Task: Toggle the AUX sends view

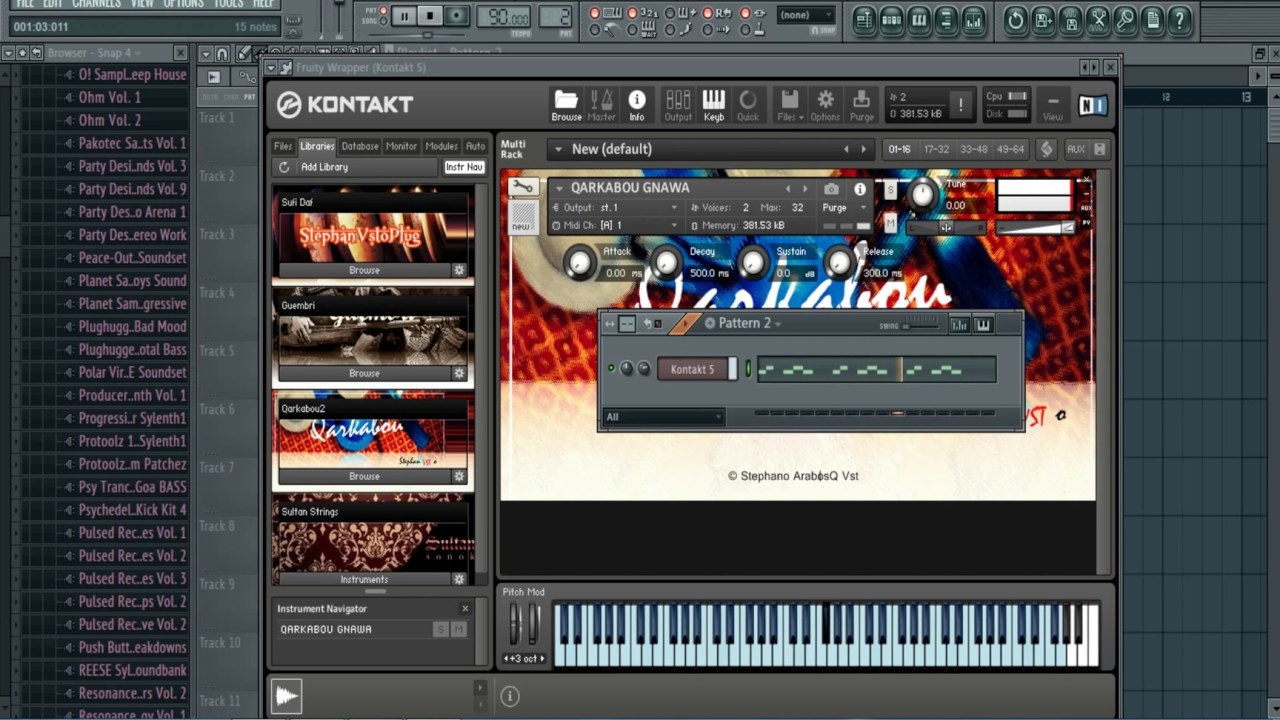Action: [x=1076, y=149]
